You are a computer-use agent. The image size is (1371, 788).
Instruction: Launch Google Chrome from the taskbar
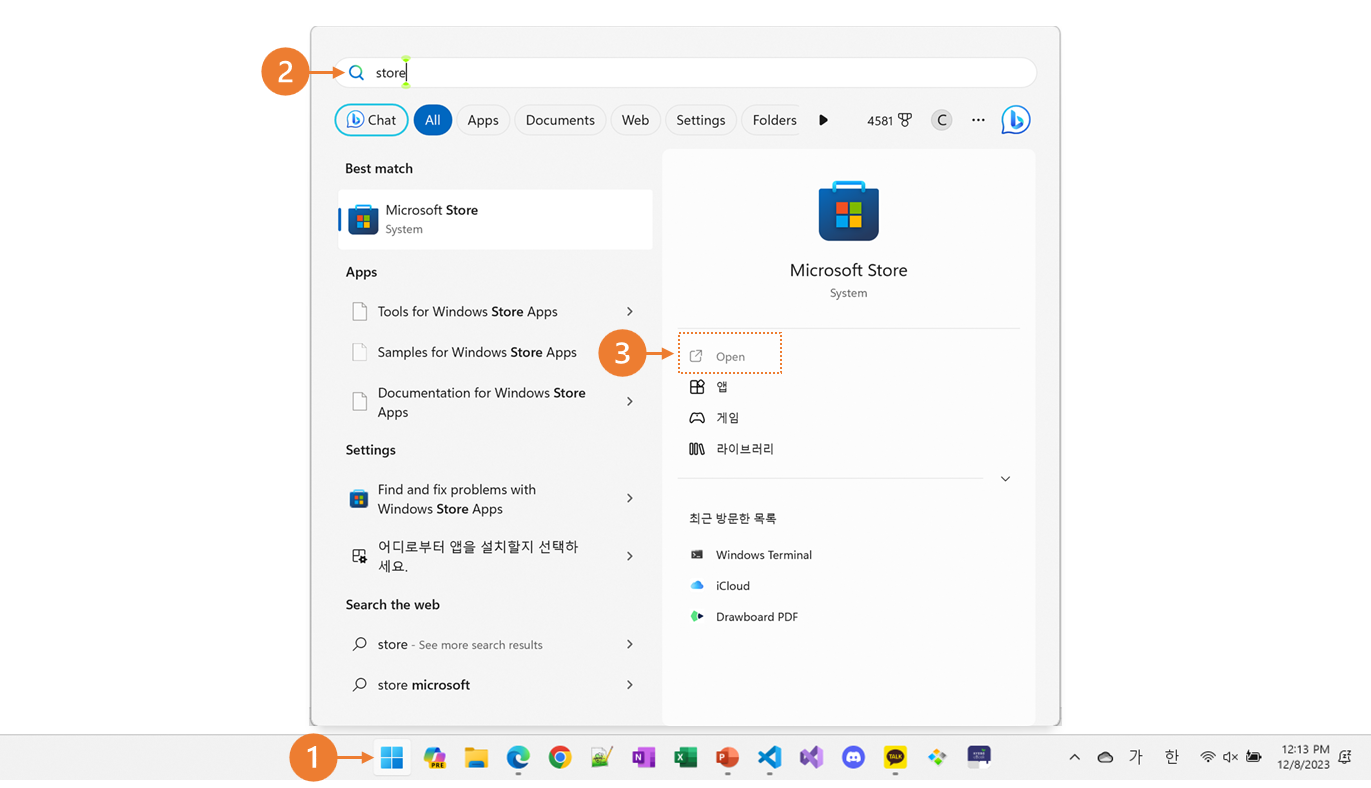560,758
